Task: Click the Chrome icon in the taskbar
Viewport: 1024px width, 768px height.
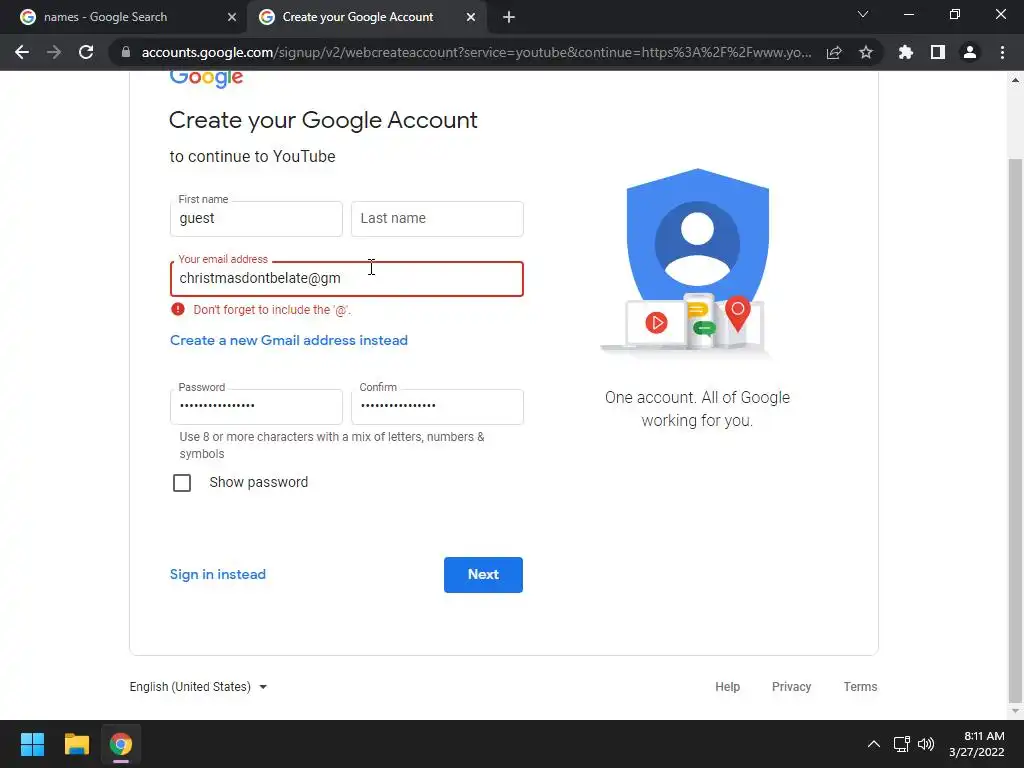Action: [121, 744]
